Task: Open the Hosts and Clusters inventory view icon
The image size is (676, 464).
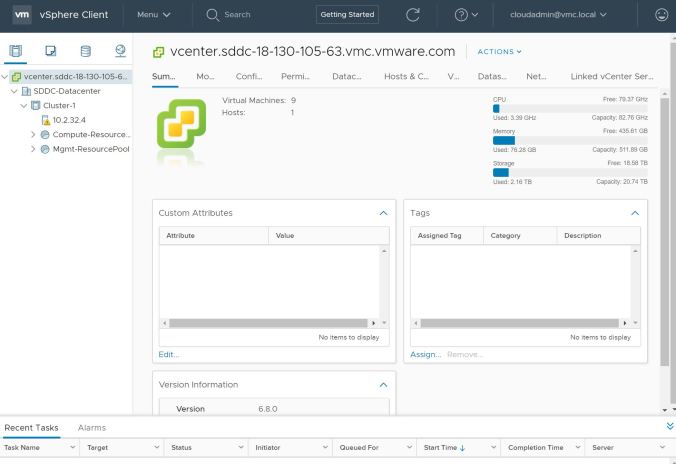Action: [16, 50]
